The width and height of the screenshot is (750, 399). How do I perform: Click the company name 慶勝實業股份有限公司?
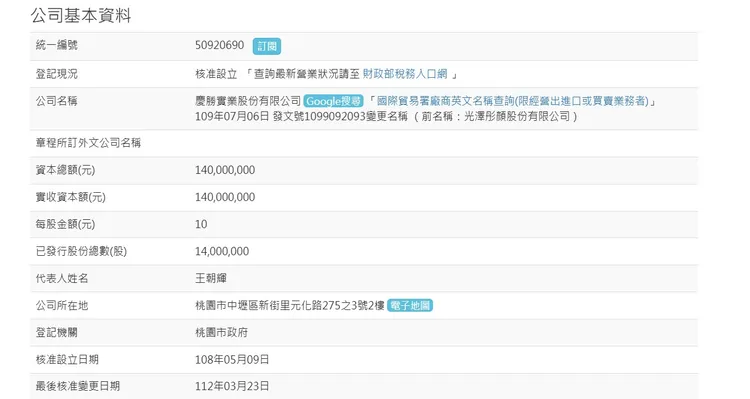click(x=248, y=101)
